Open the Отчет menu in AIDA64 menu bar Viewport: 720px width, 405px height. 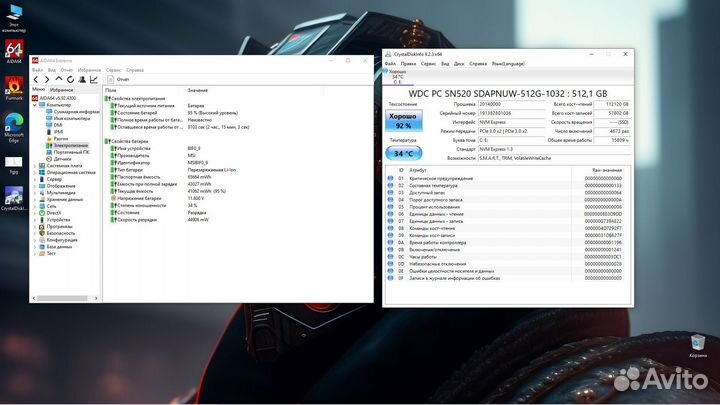tap(67, 70)
